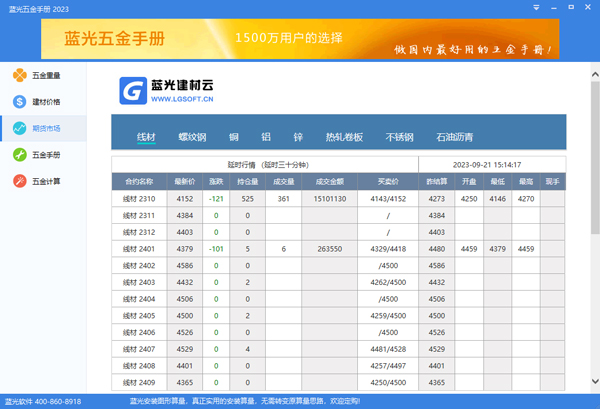Screen dimensions: 600x409
Task: Click the 合约名称 column header
Action: point(139,182)
